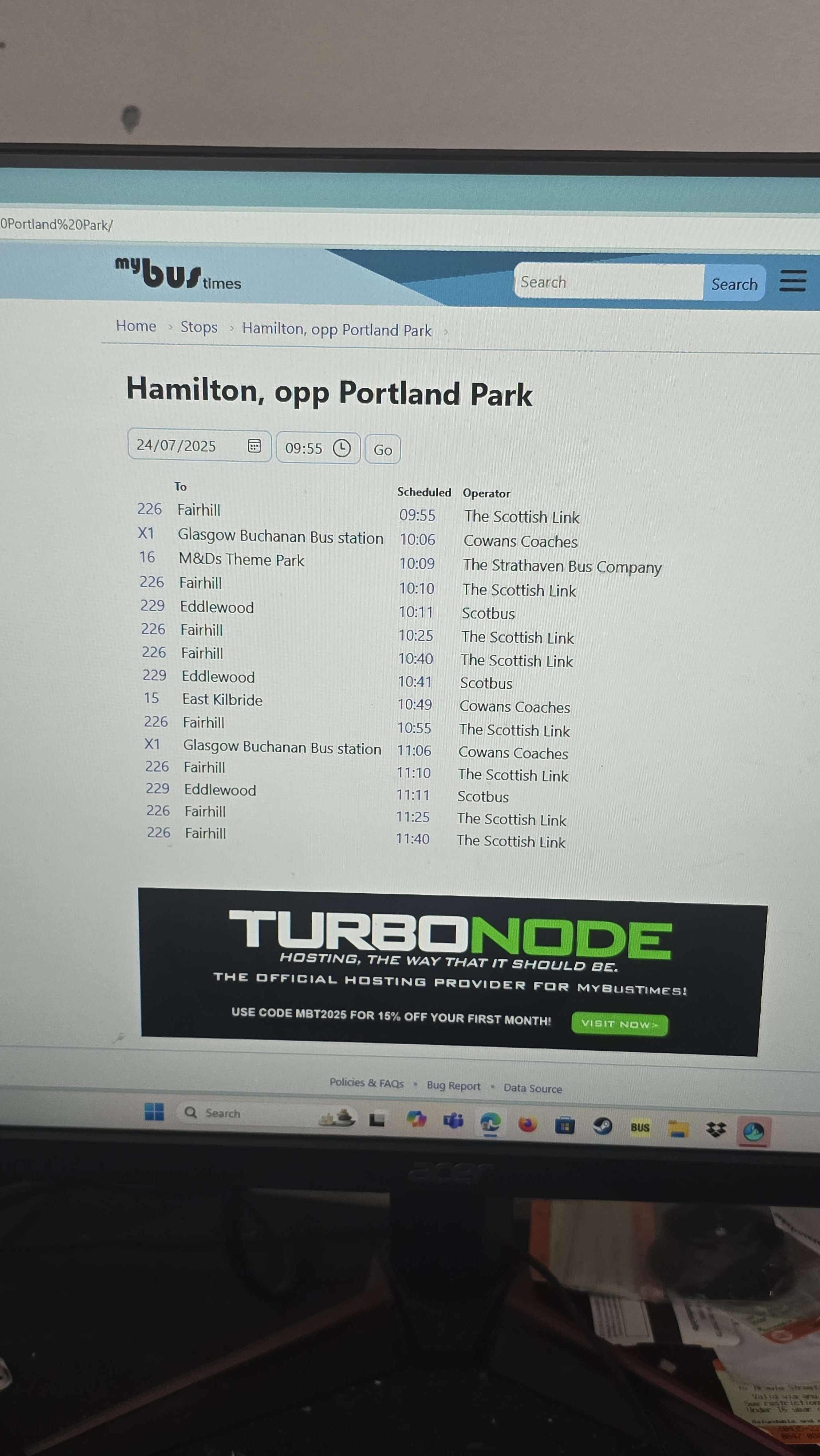The width and height of the screenshot is (820, 1456).
Task: Open highlighted round blue app in taskbar
Action: pos(754,1131)
